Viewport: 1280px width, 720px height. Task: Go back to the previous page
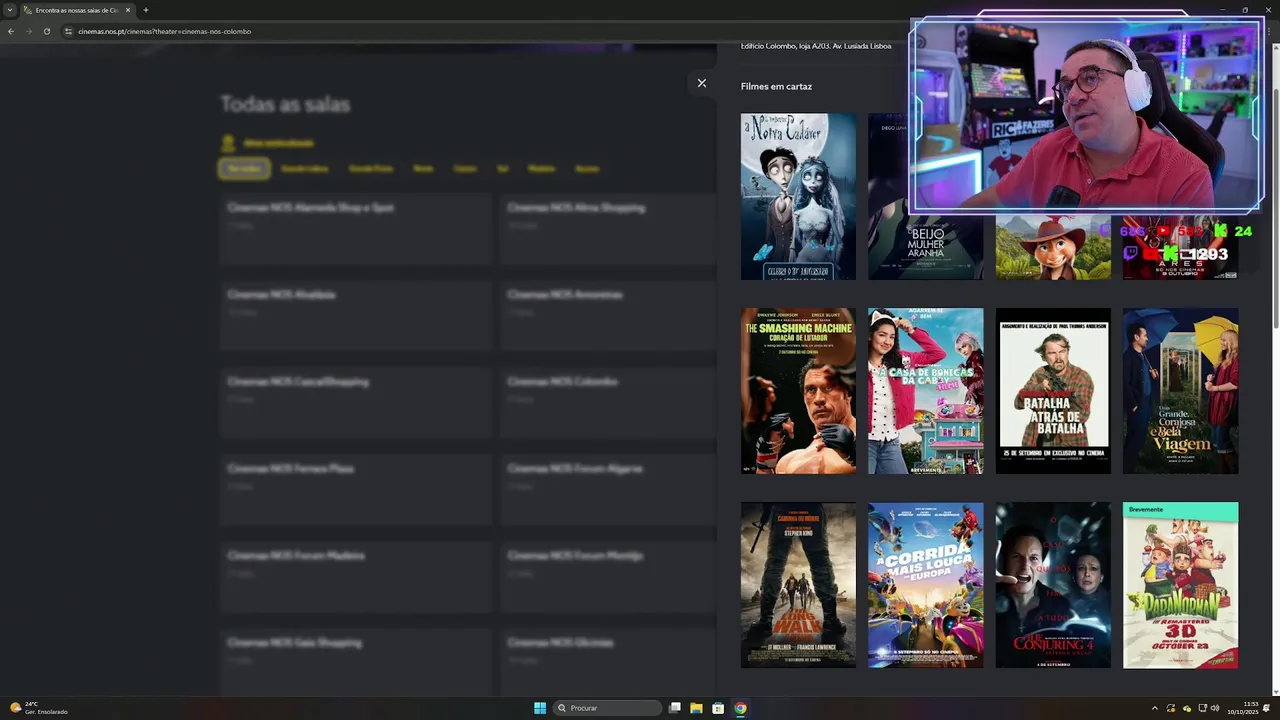pos(11,31)
